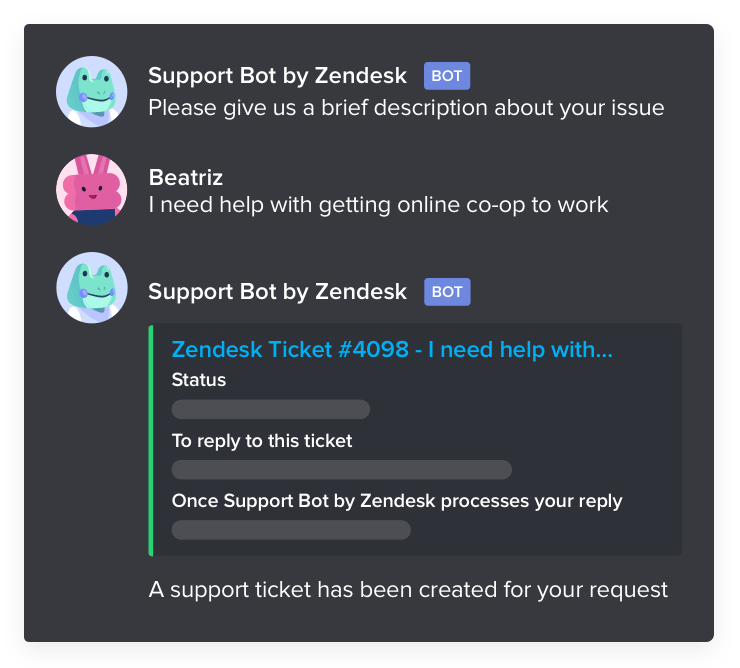Click the first Support Bot by Zendesk username
This screenshot has width=740, height=668.
tap(278, 76)
